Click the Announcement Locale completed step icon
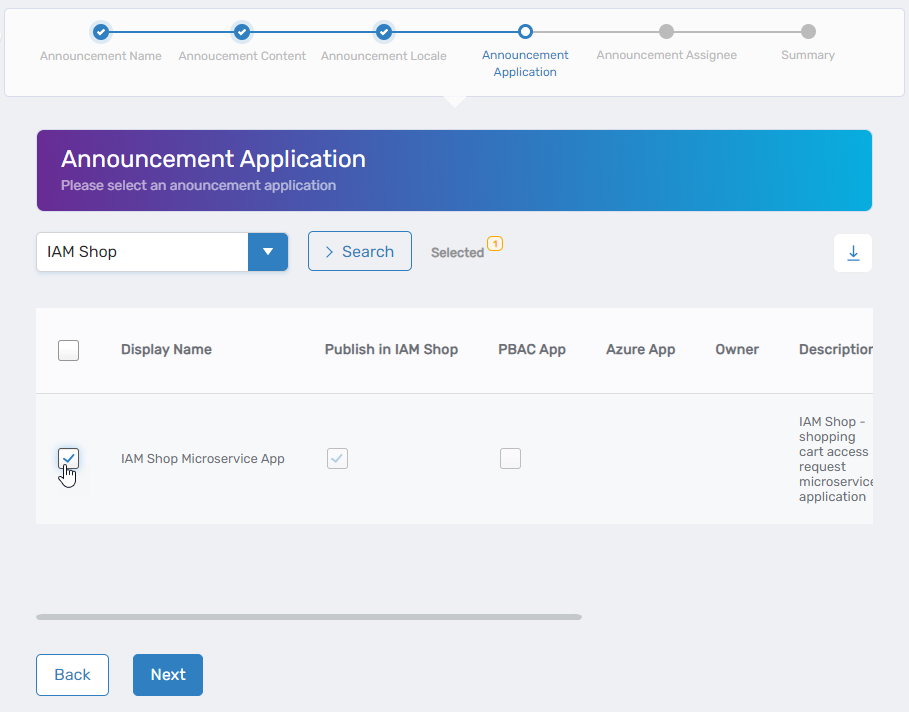The image size is (909, 712). tap(384, 32)
